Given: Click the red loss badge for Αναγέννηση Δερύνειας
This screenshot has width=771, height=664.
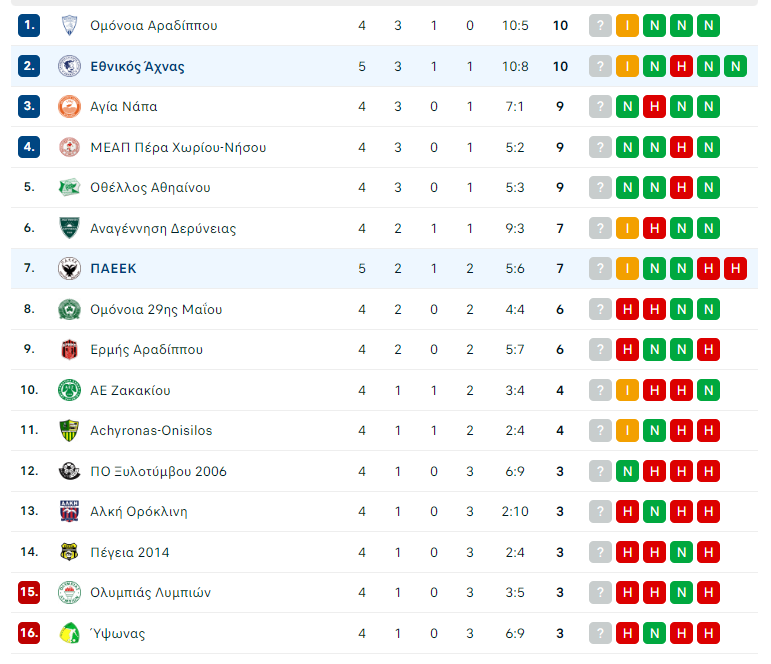Looking at the screenshot, I should pyautogui.click(x=655, y=228).
